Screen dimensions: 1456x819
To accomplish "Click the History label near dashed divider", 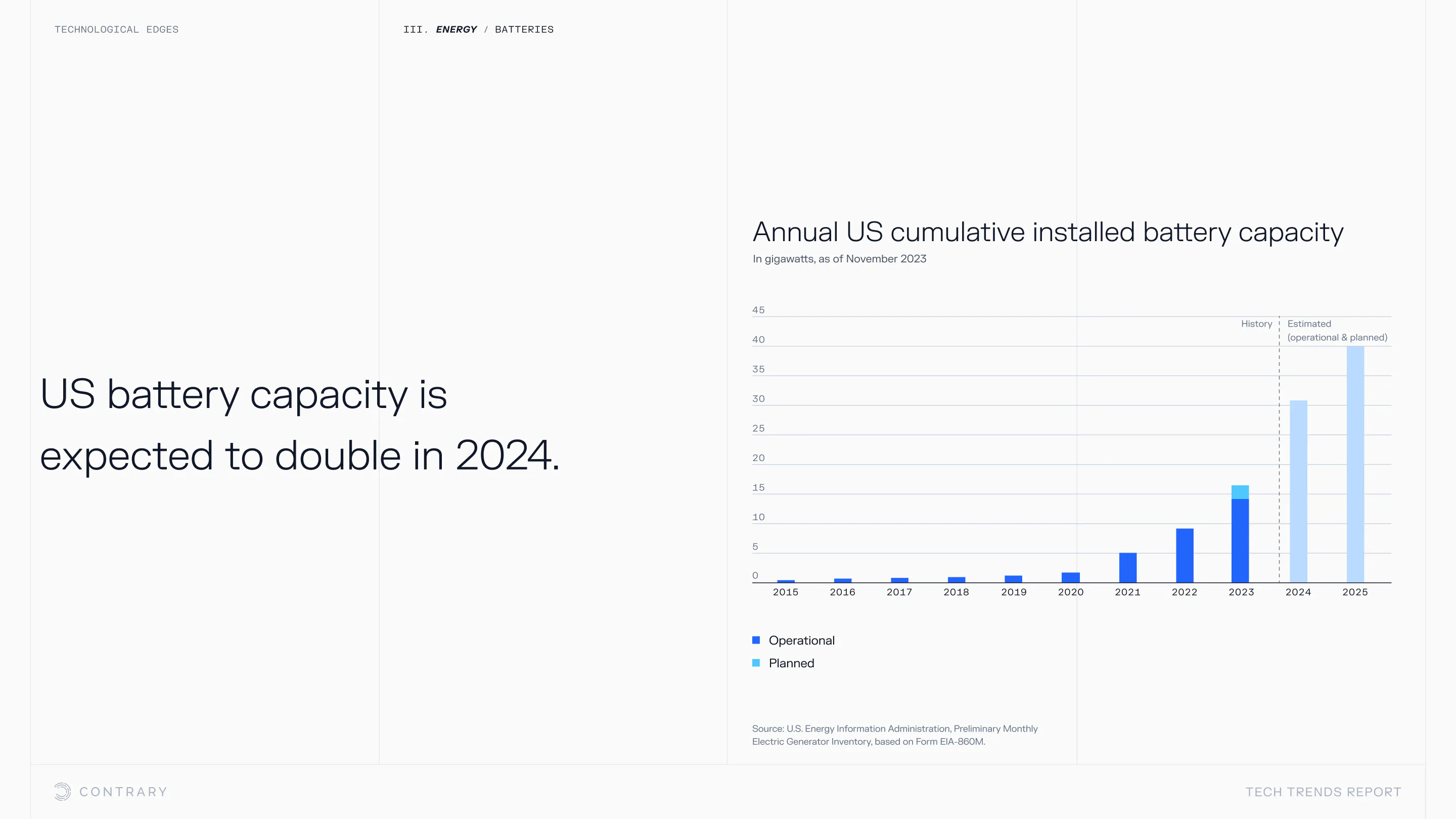I will pos(1256,324).
